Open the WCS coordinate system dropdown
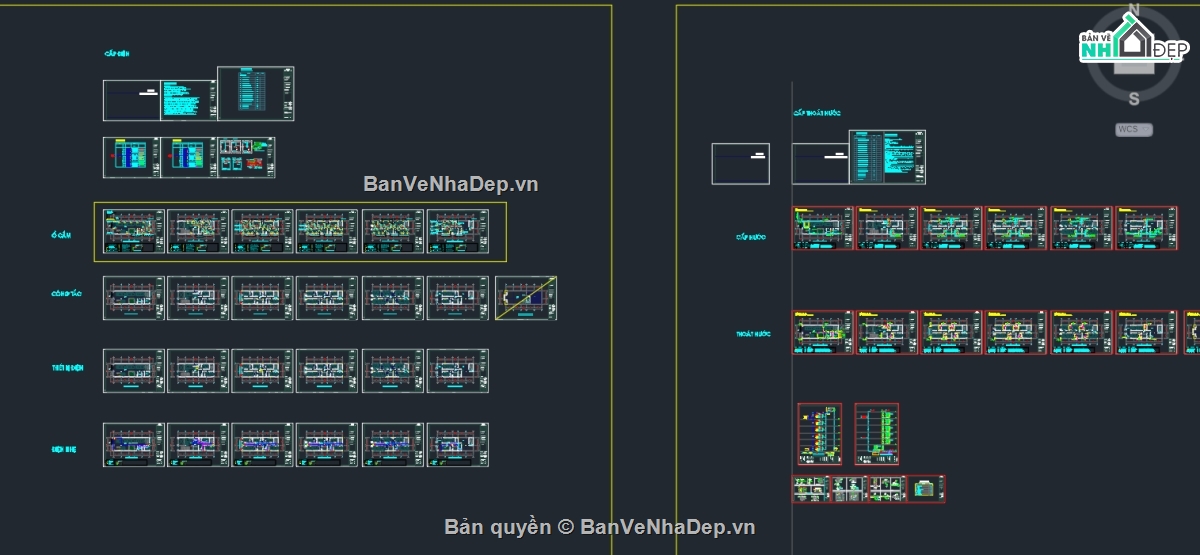The height and width of the screenshot is (555, 1200). pos(1134,129)
